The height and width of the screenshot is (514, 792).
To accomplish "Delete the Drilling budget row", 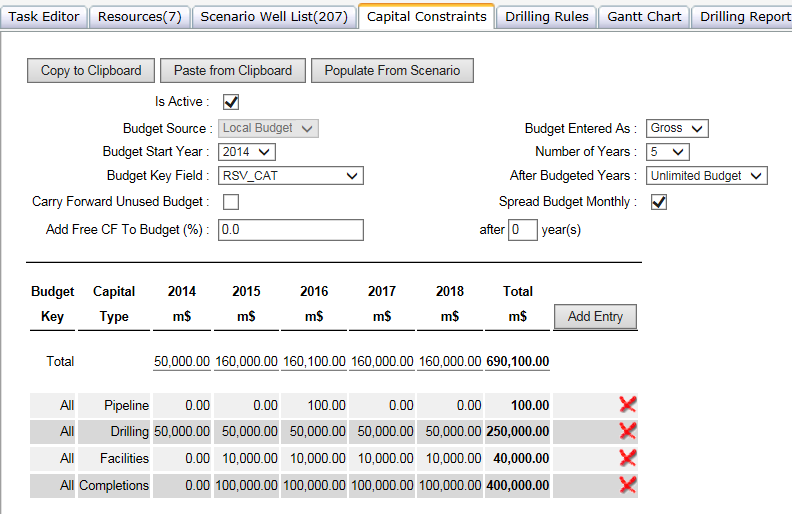I will click(628, 431).
